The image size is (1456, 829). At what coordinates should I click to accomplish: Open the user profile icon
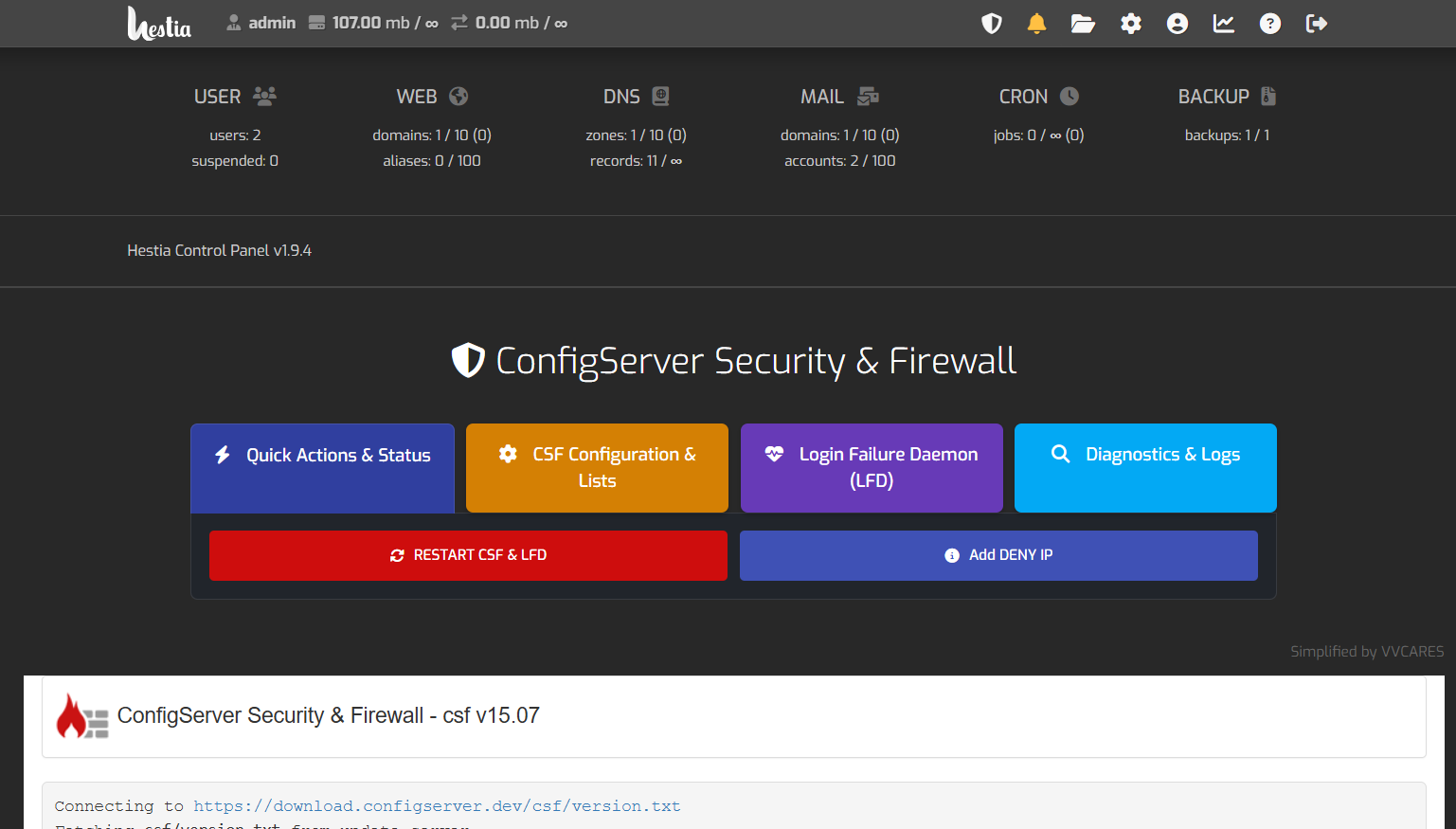[x=1177, y=24]
